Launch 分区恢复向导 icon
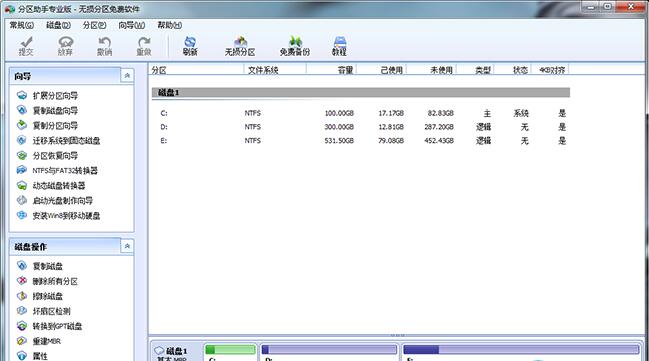This screenshot has height=361, width=649. tap(22, 156)
